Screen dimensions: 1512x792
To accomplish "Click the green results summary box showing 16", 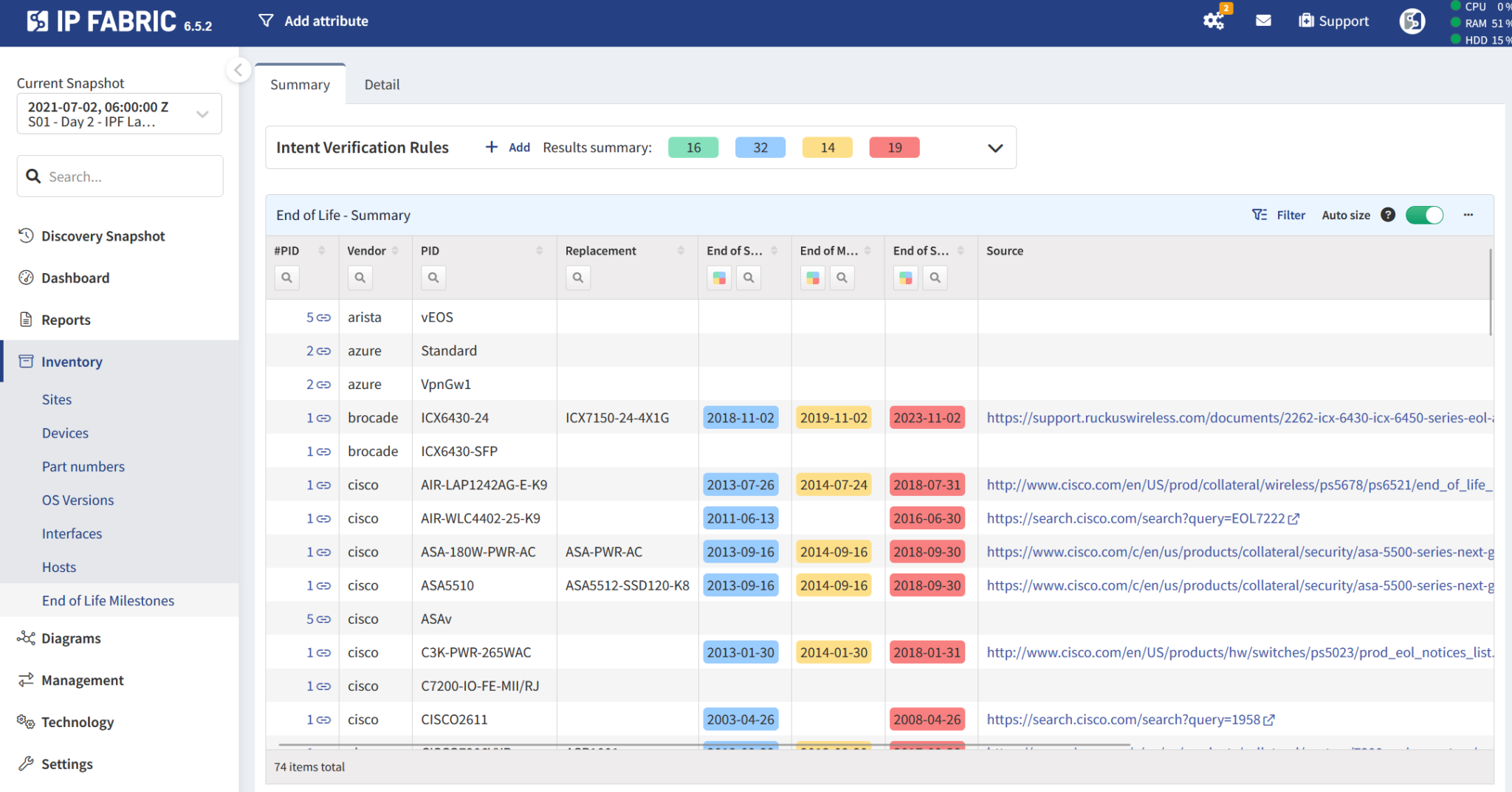I will click(x=693, y=147).
